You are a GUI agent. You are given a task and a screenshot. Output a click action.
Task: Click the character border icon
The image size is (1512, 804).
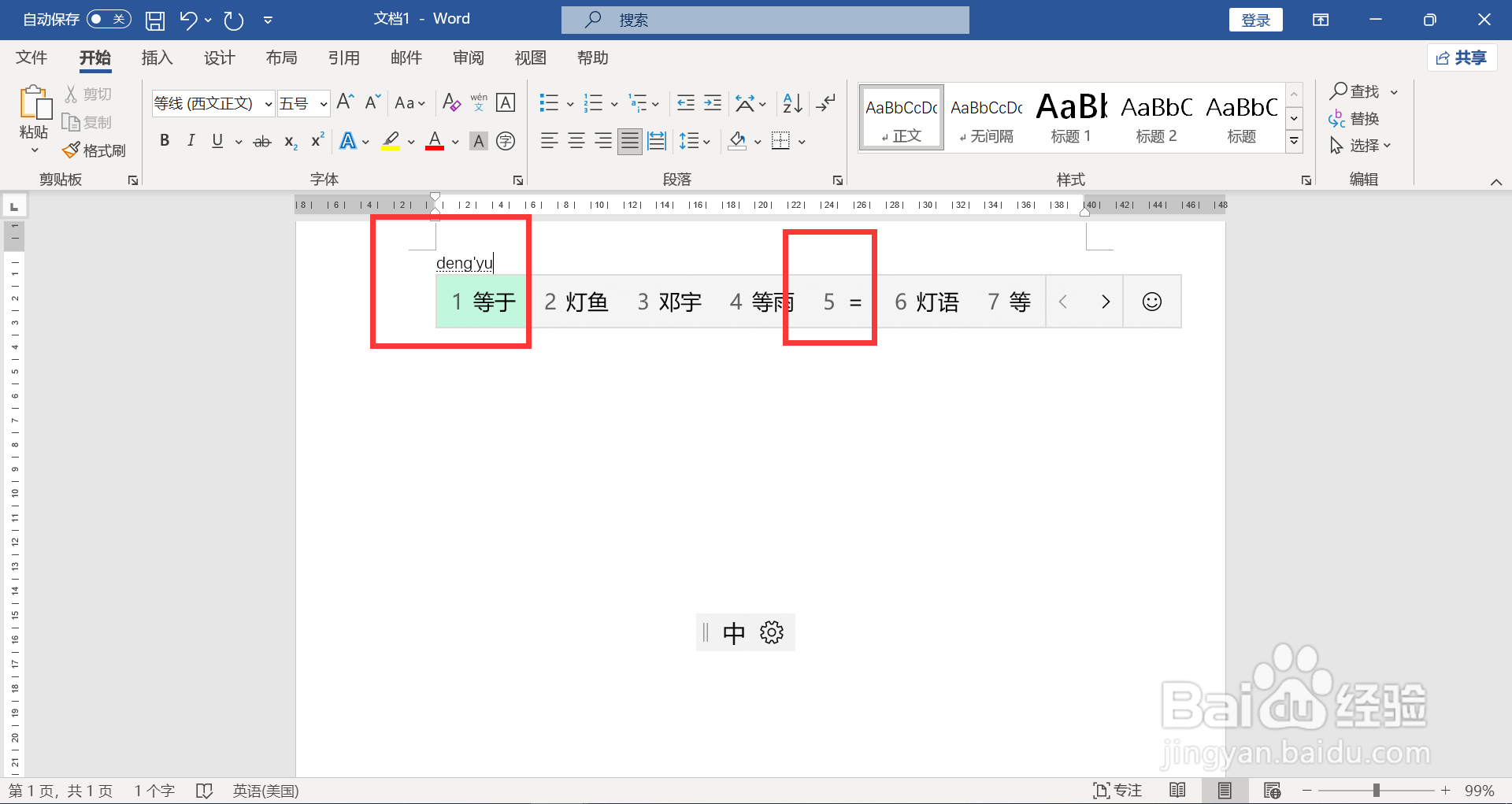click(x=506, y=102)
